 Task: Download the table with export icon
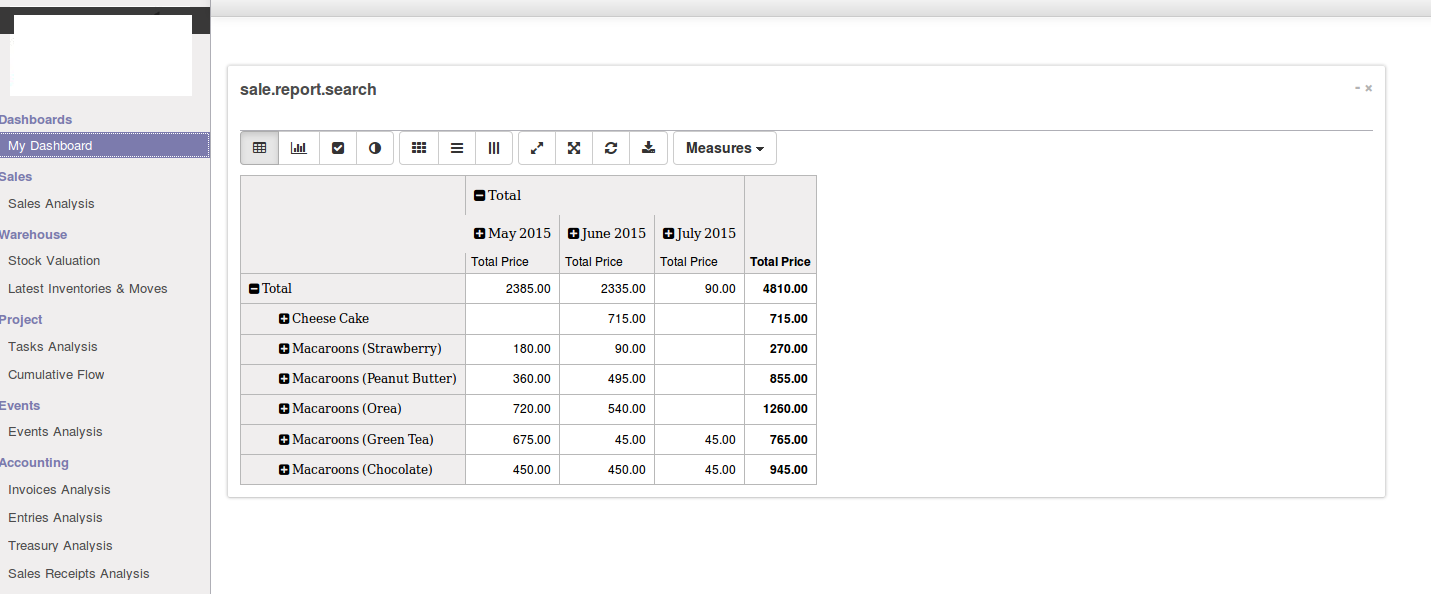[x=648, y=148]
